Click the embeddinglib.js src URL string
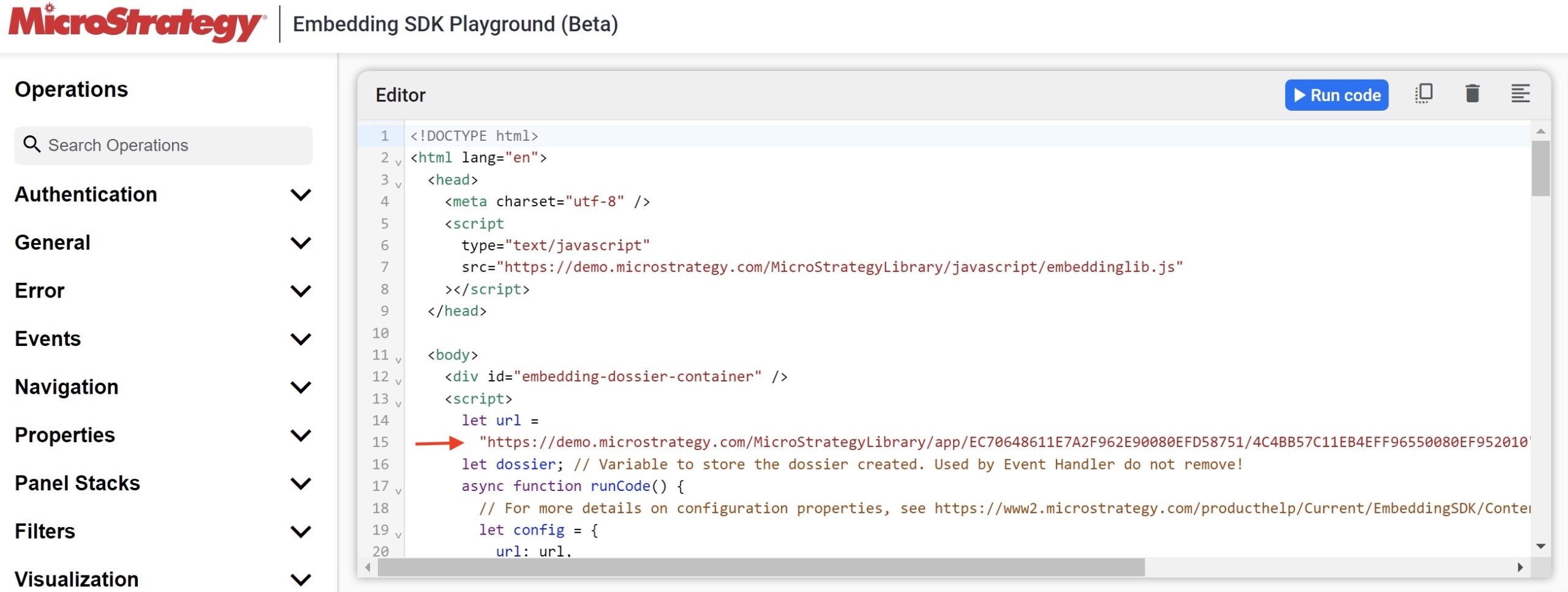 pos(840,267)
